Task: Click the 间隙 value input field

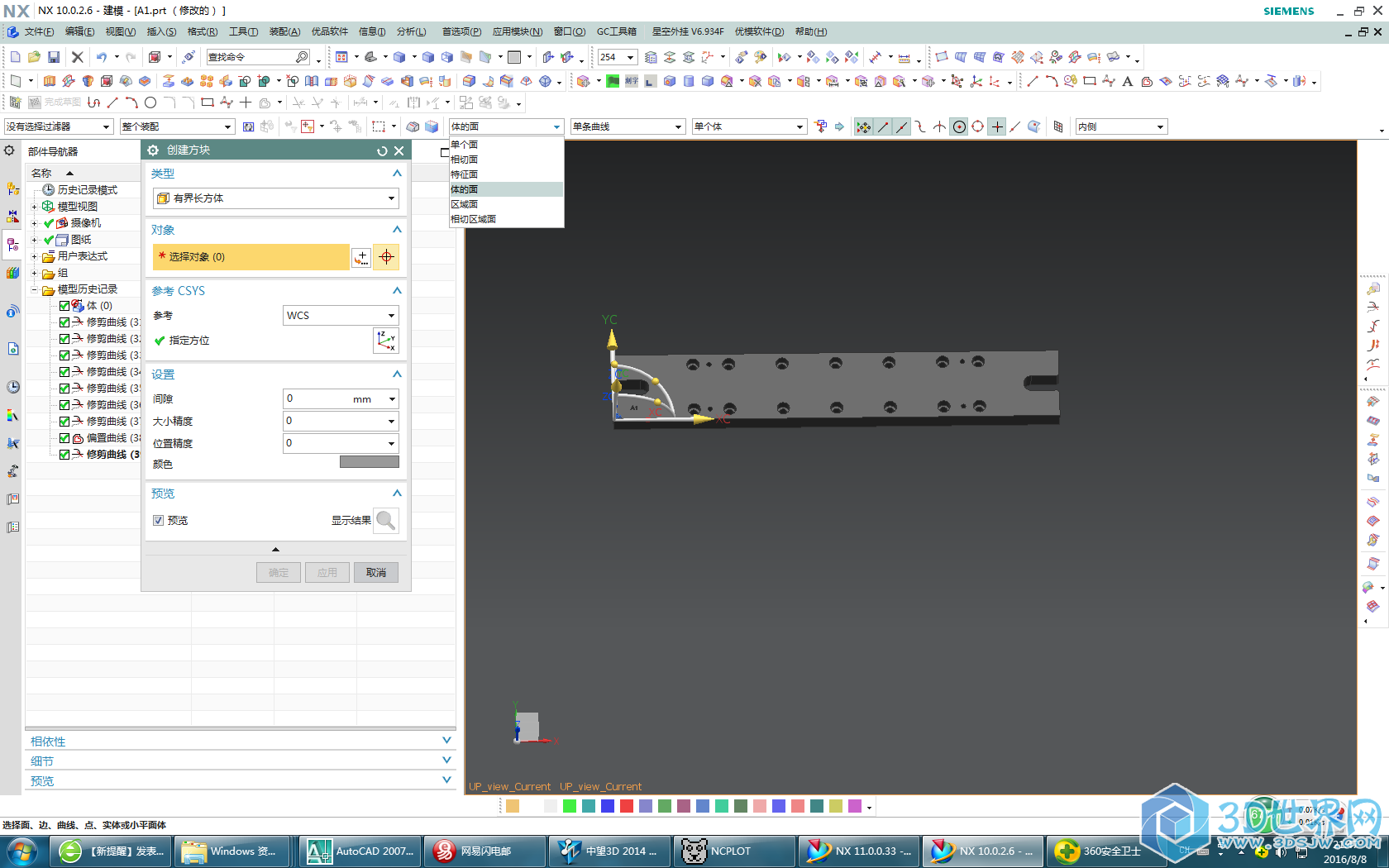Action: coord(341,398)
